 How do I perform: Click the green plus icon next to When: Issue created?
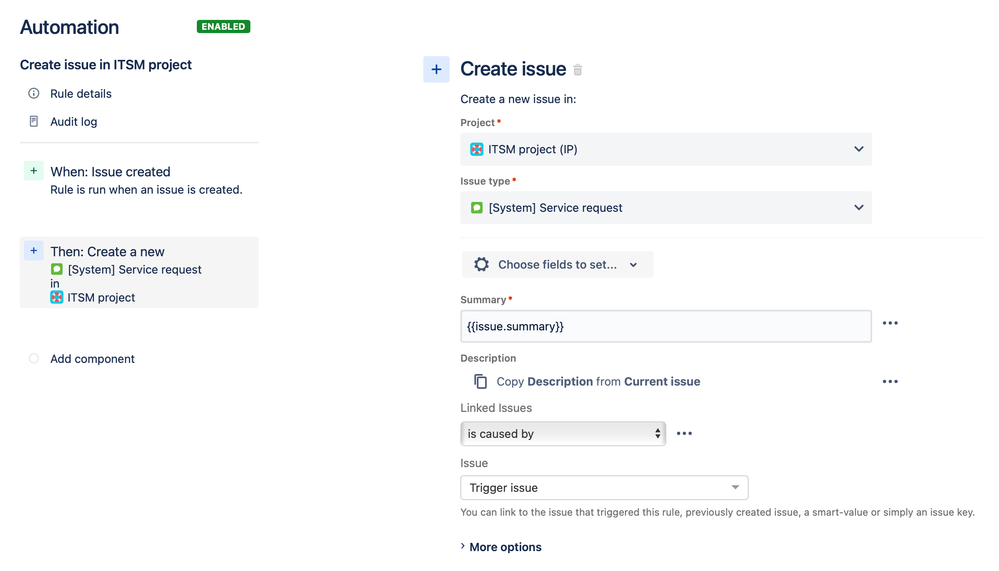point(34,171)
